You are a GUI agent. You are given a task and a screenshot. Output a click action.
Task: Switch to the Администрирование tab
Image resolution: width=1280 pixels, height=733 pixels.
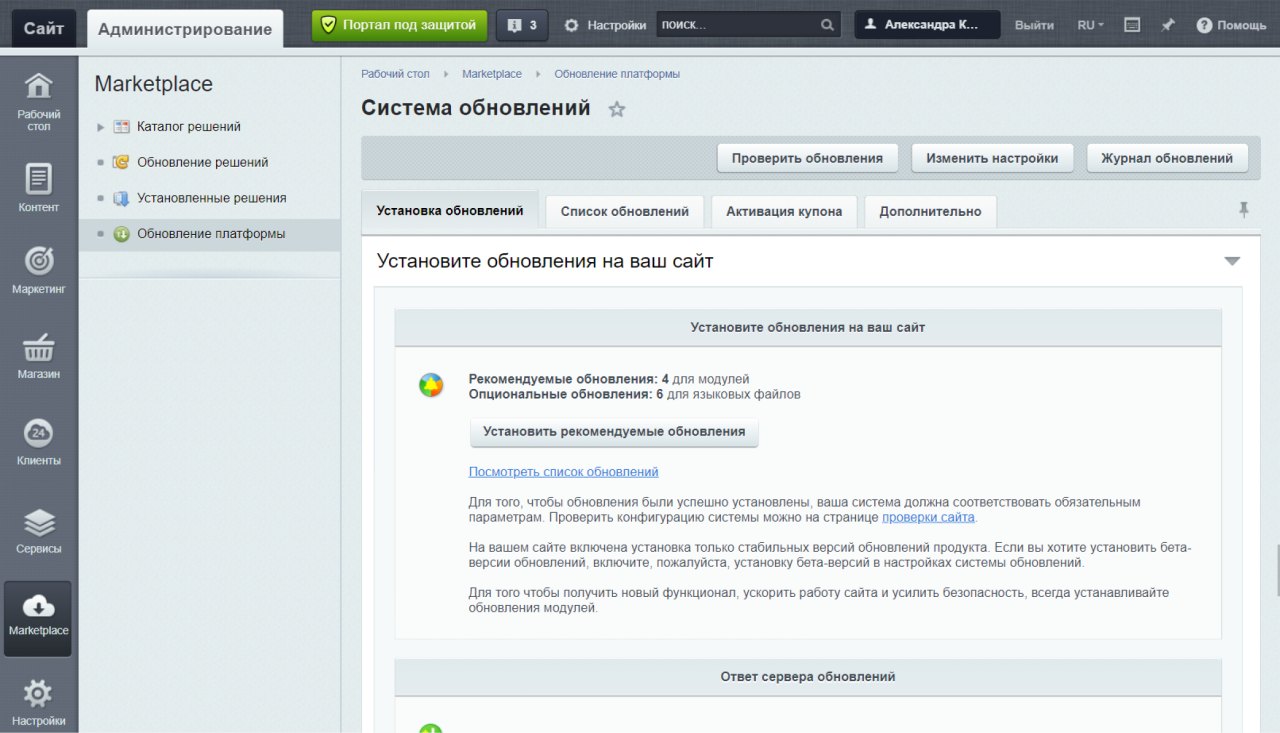185,29
